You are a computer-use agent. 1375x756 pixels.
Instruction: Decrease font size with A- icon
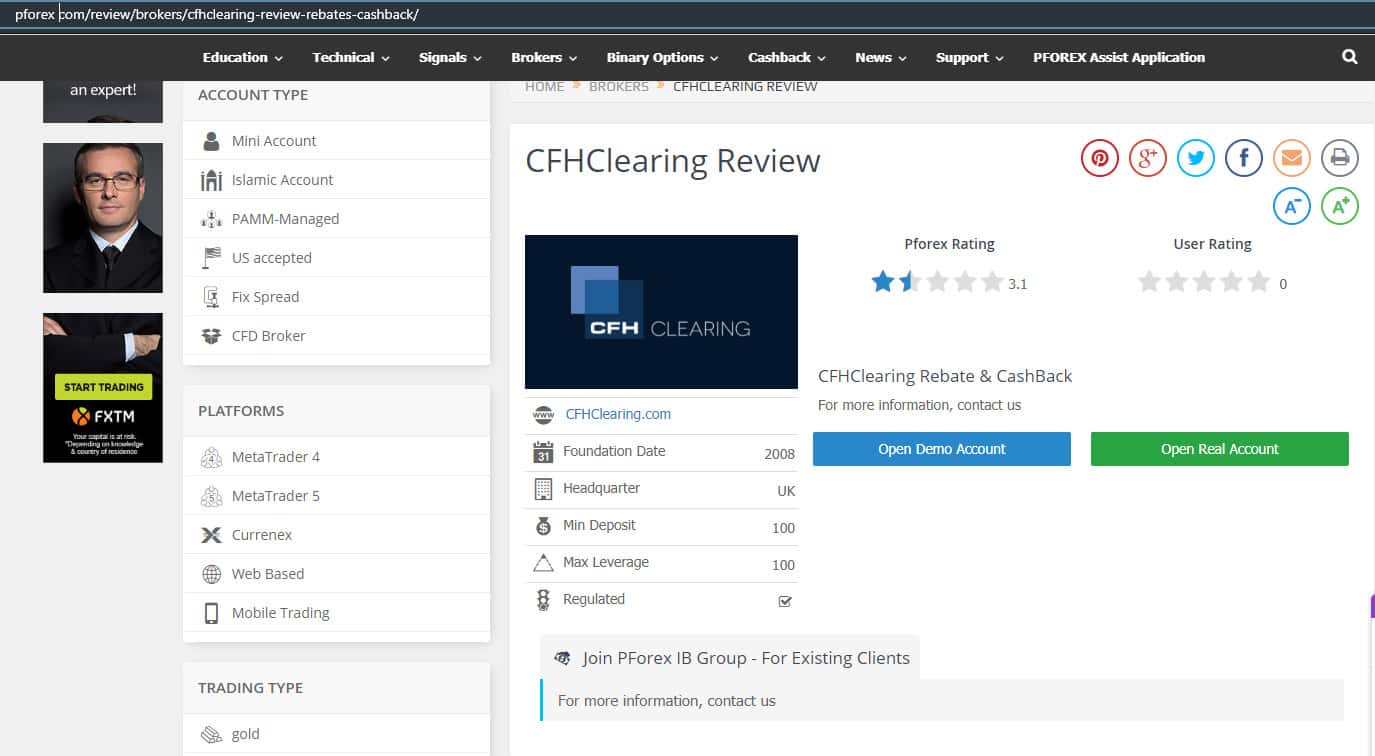tap(1291, 206)
